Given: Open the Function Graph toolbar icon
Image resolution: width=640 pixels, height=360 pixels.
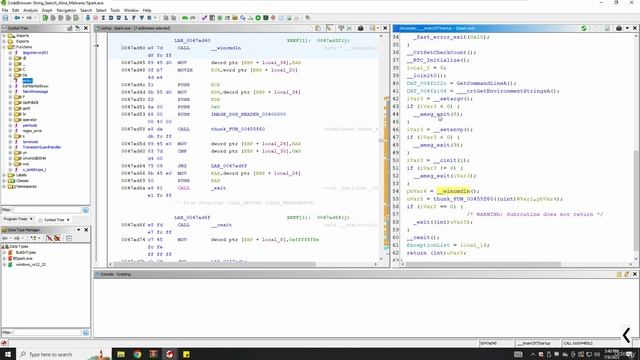Looking at the screenshot, I should point(250,18).
